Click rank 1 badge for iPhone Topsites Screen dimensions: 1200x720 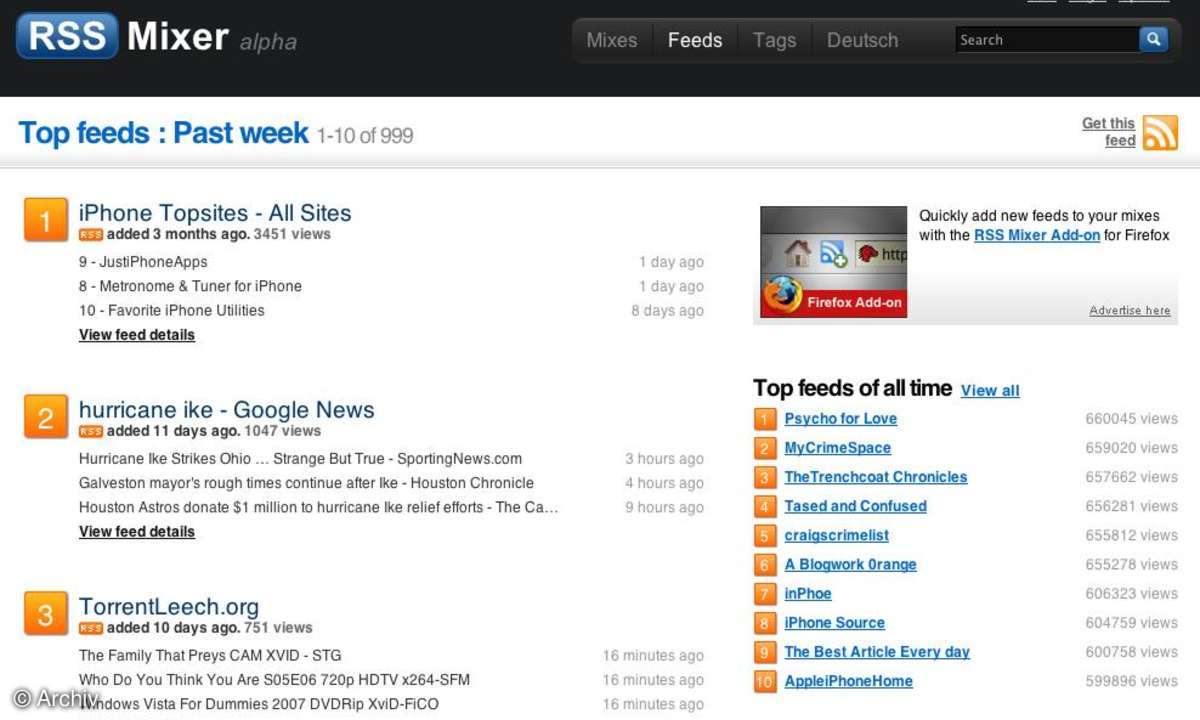[45, 219]
